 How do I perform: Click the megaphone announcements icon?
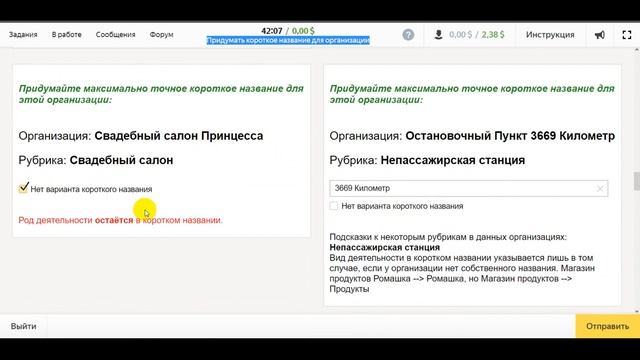coord(600,35)
